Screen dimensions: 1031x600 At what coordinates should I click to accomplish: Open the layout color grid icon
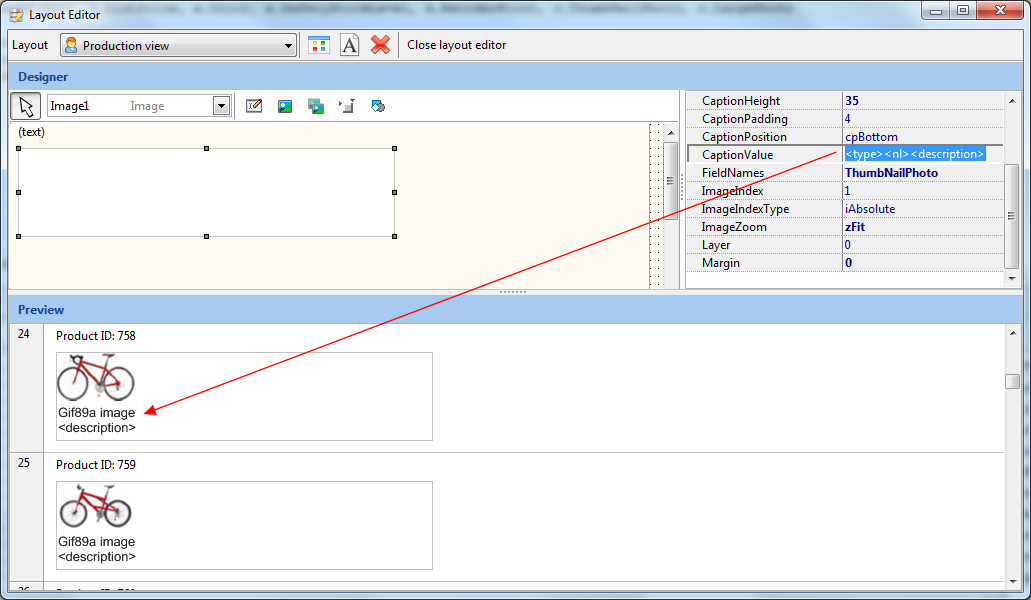[x=318, y=45]
